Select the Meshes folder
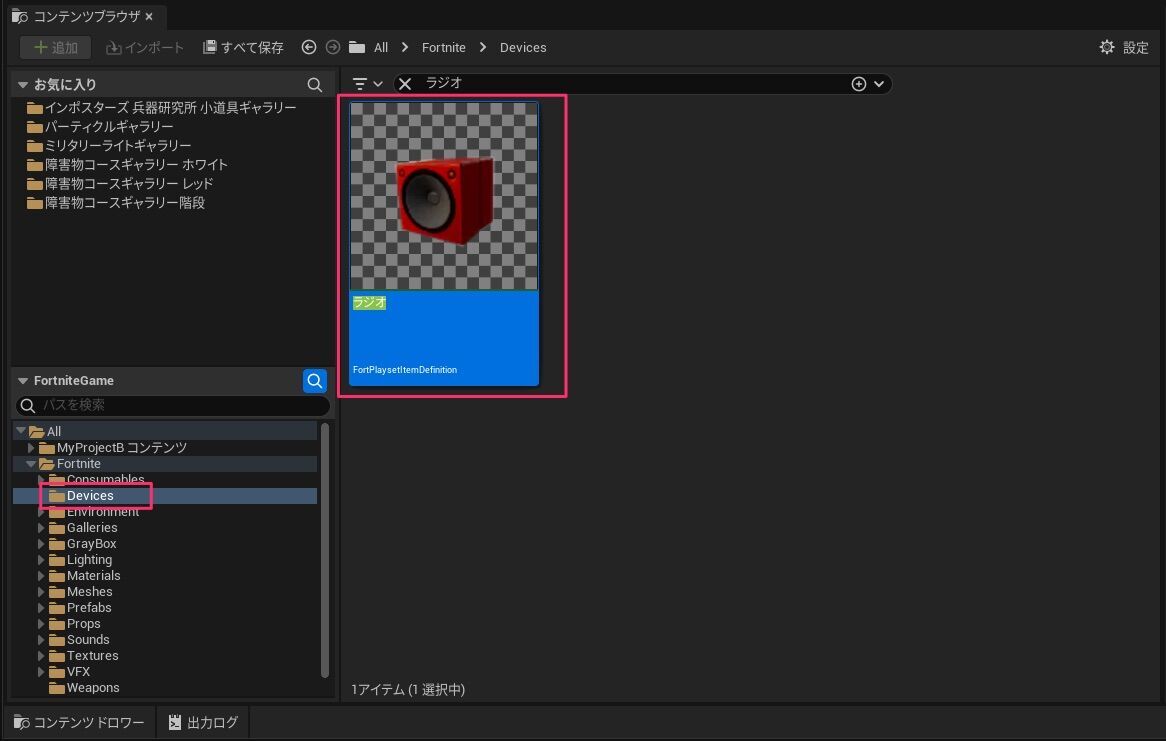This screenshot has height=741, width=1166. point(80,591)
